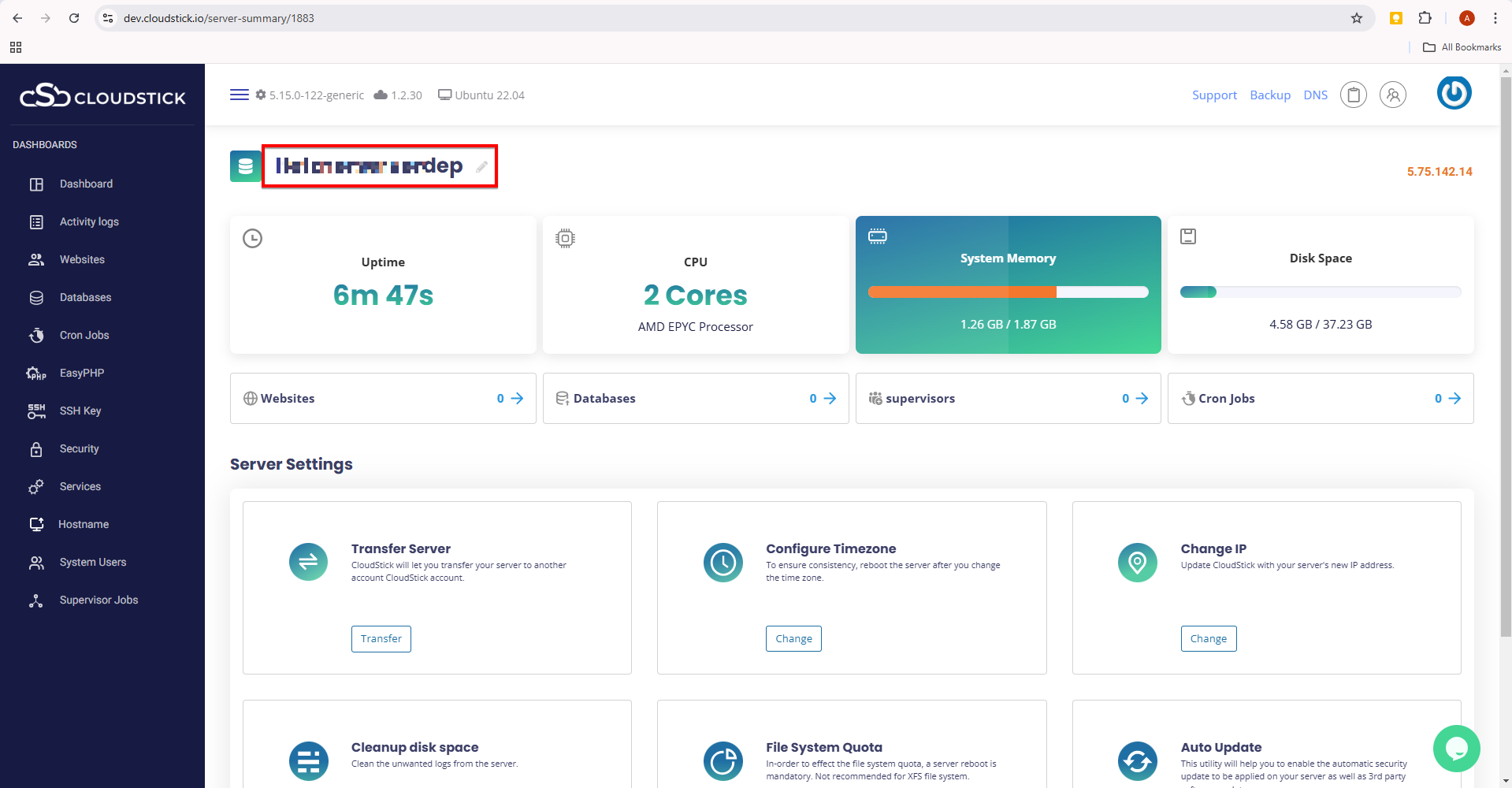The width and height of the screenshot is (1512, 788).
Task: Open Activity logs in the sidebar
Action: coord(89,221)
